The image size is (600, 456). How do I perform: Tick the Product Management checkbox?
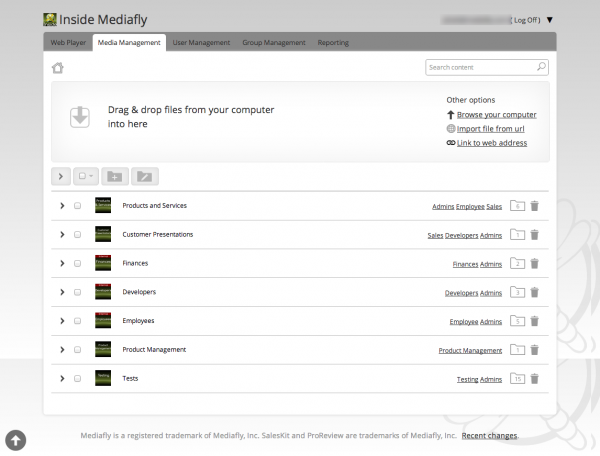click(77, 350)
